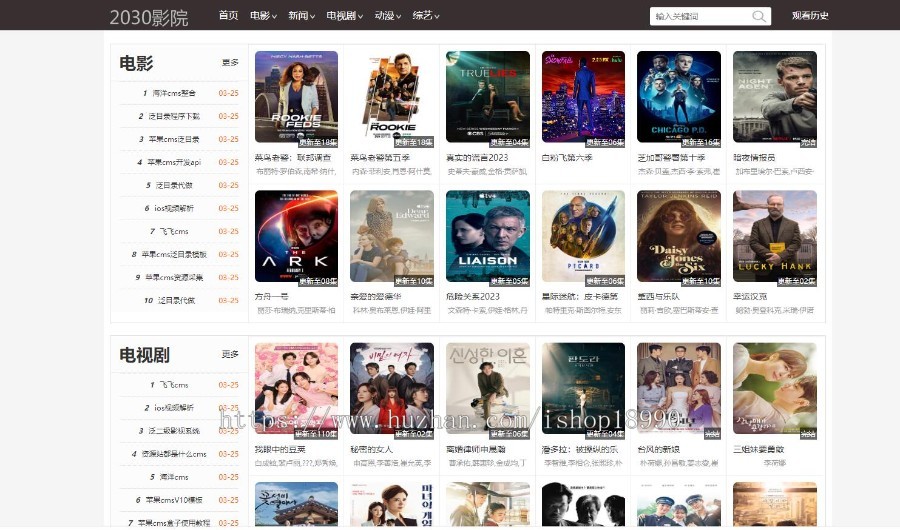
Task: Open 观看历史 viewing history
Action: pyautogui.click(x=810, y=16)
